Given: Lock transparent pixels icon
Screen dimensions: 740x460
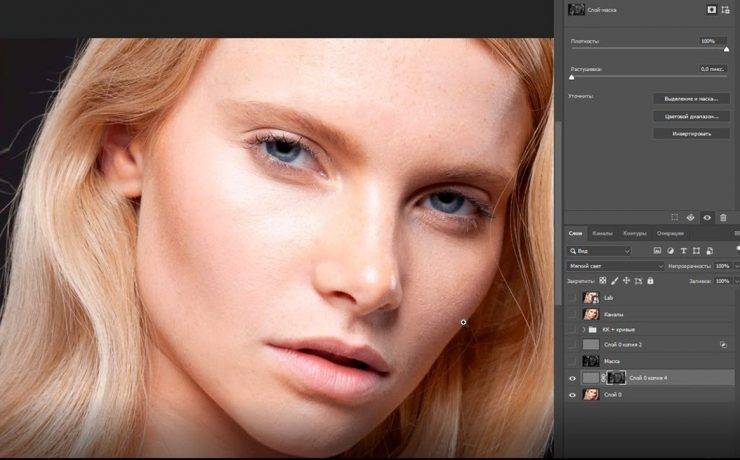Looking at the screenshot, I should pyautogui.click(x=603, y=281).
